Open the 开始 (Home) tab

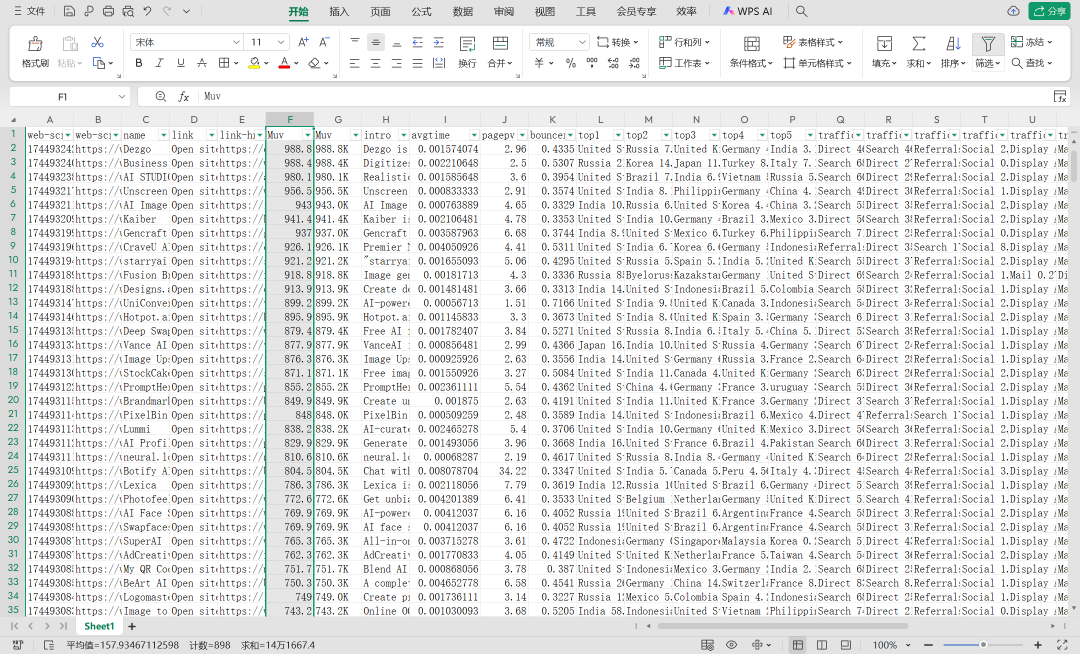point(298,12)
